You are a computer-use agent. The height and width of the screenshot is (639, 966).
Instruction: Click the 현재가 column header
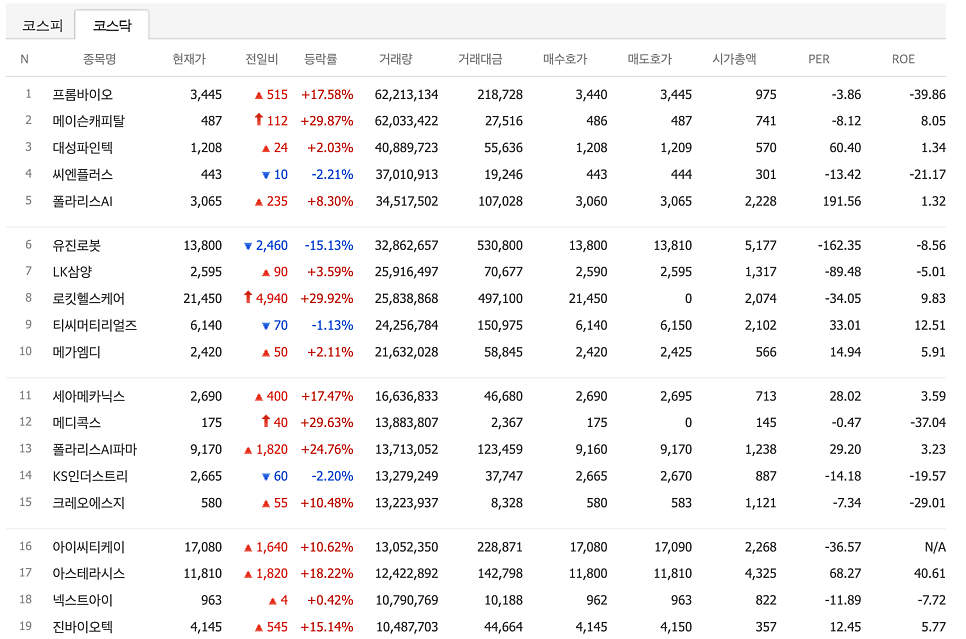click(189, 59)
